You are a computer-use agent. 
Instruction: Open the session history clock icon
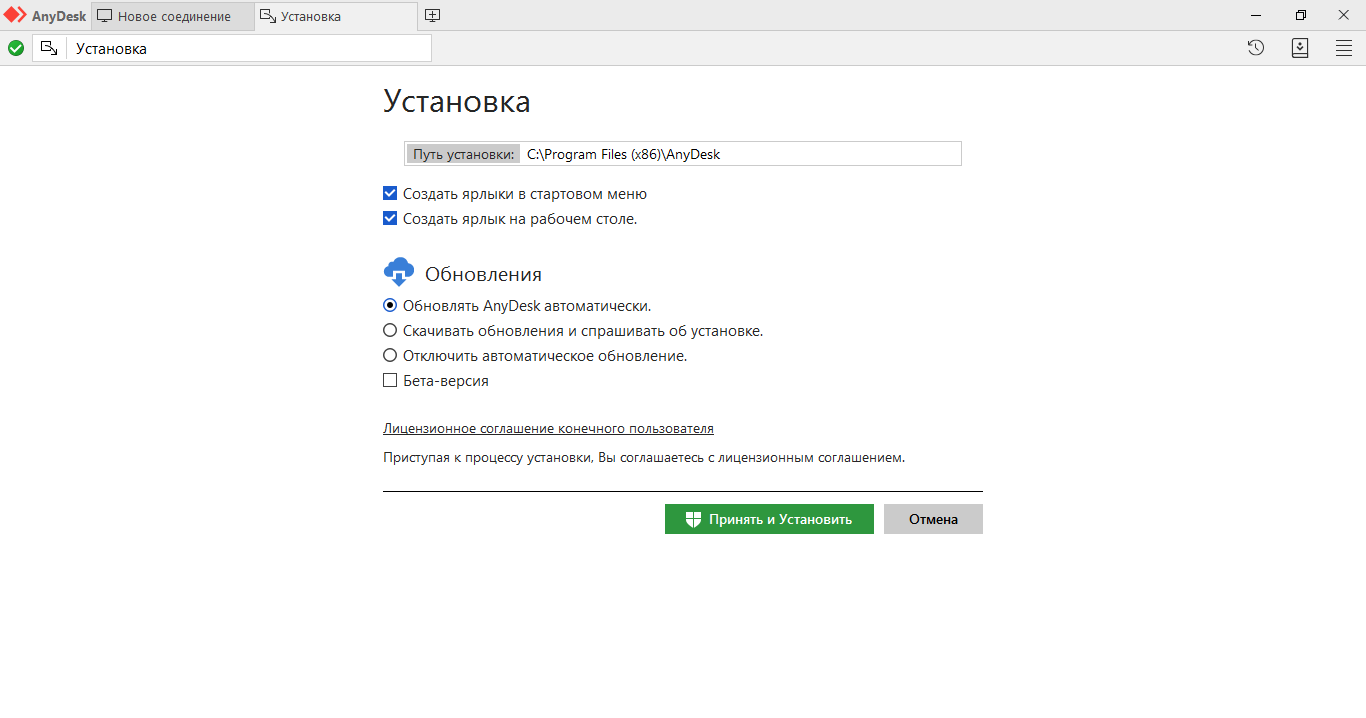(1256, 48)
